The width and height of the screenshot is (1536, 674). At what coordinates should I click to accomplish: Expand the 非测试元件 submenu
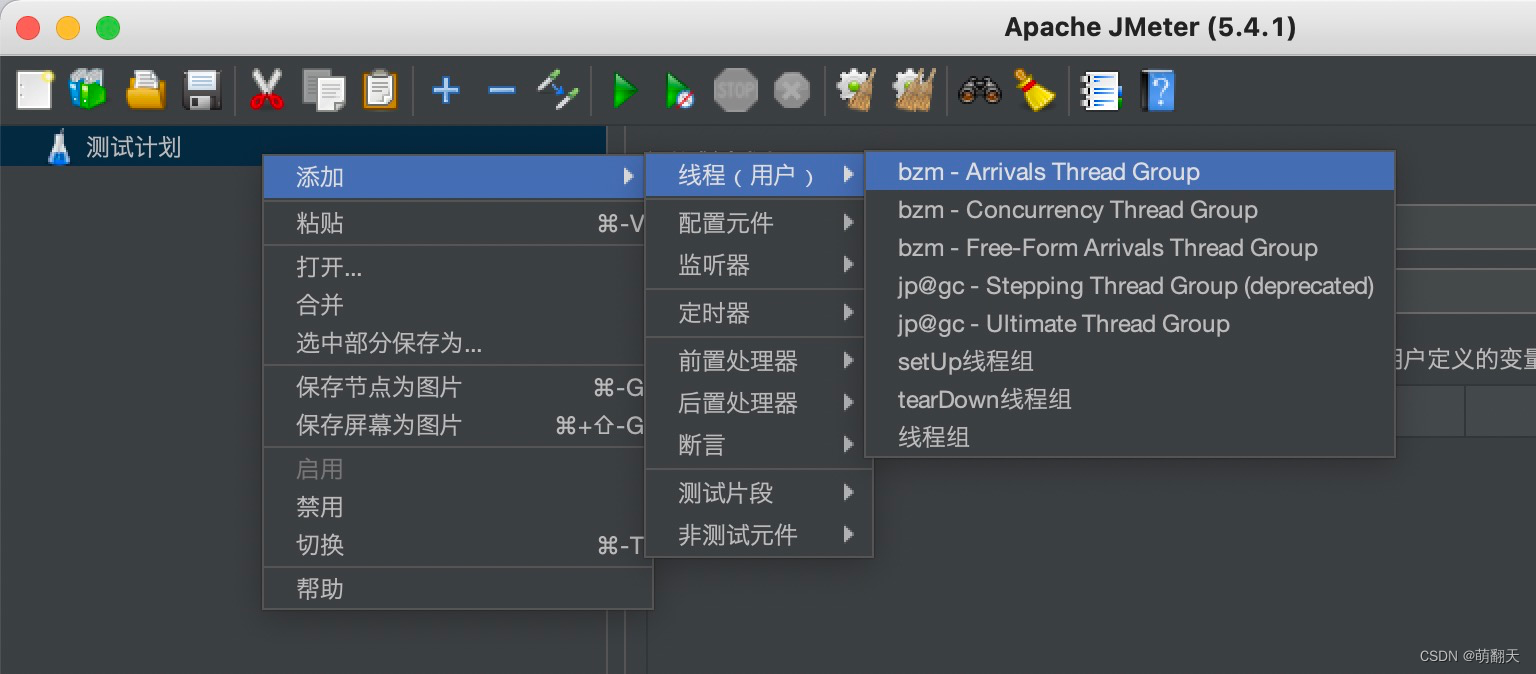pyautogui.click(x=758, y=535)
